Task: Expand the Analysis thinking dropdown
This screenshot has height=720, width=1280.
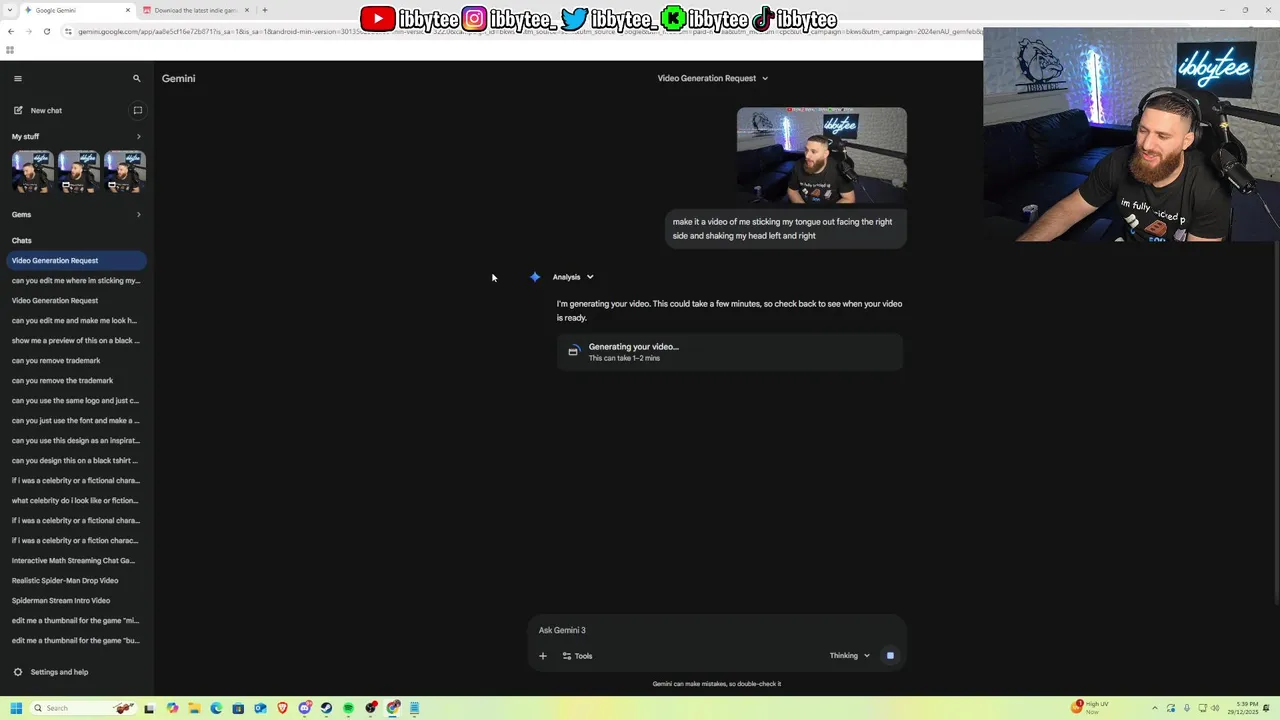Action: pyautogui.click(x=590, y=277)
